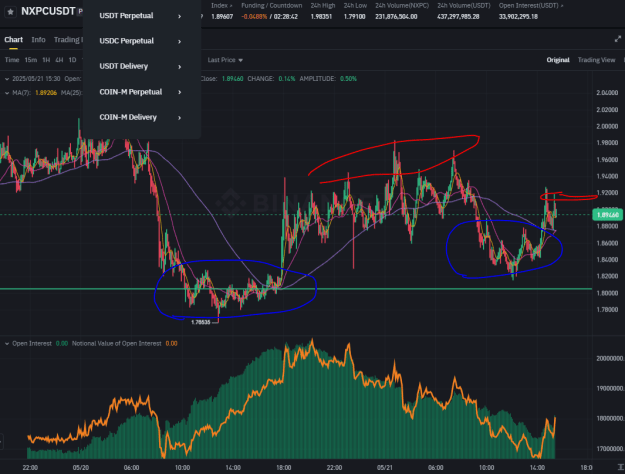The image size is (625, 474).
Task: Collapse the Open Interest indicator legend
Action: click(x=7, y=344)
